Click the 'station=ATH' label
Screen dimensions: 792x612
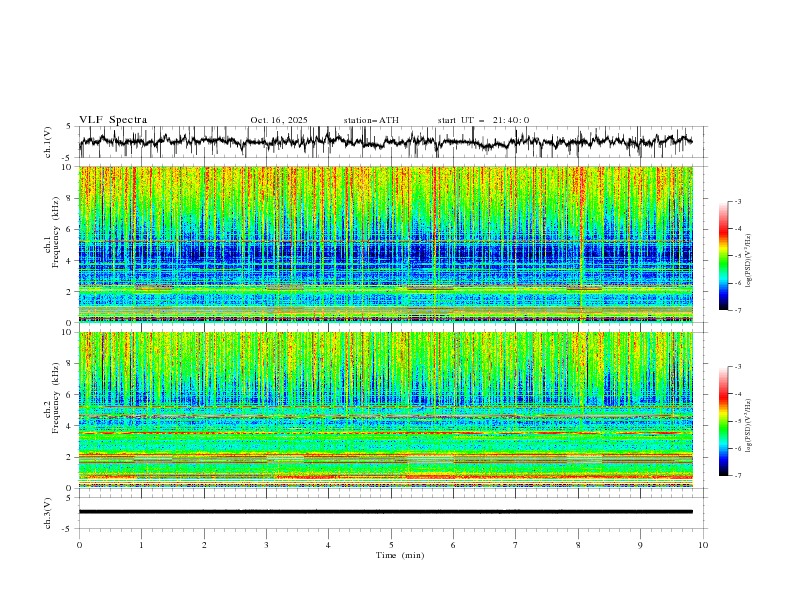click(x=371, y=120)
